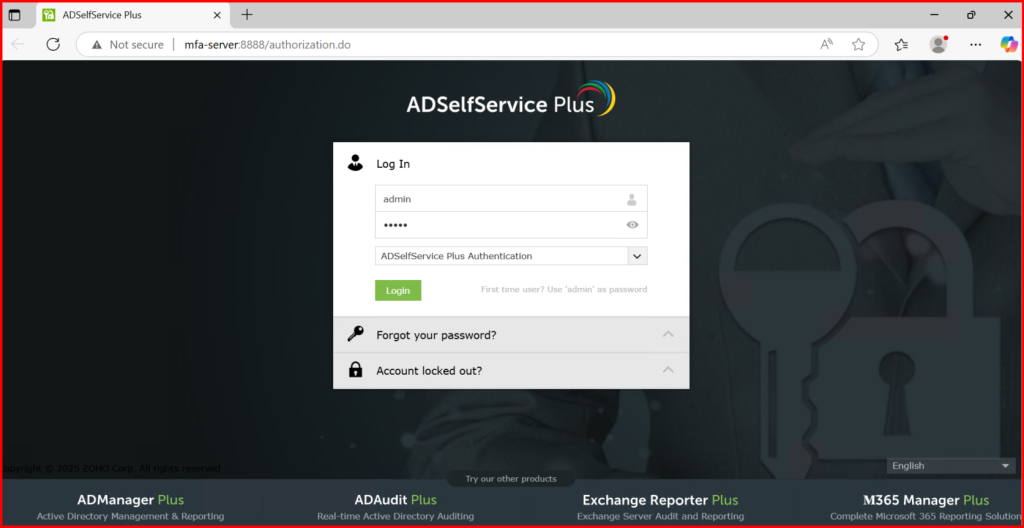Open the English language selector
The width and height of the screenshot is (1024, 528).
tap(951, 466)
